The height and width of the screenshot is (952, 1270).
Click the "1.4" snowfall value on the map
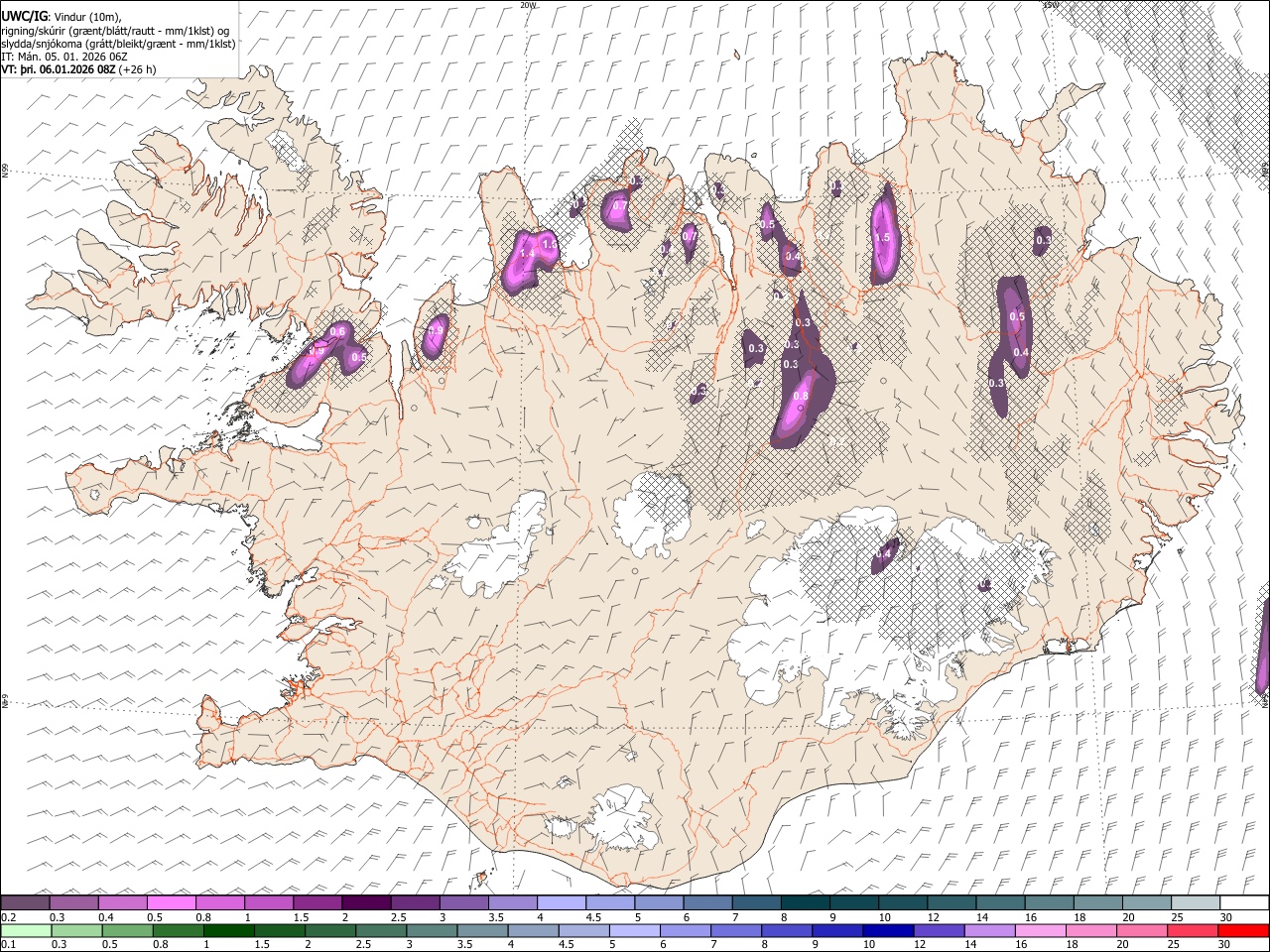click(x=527, y=255)
